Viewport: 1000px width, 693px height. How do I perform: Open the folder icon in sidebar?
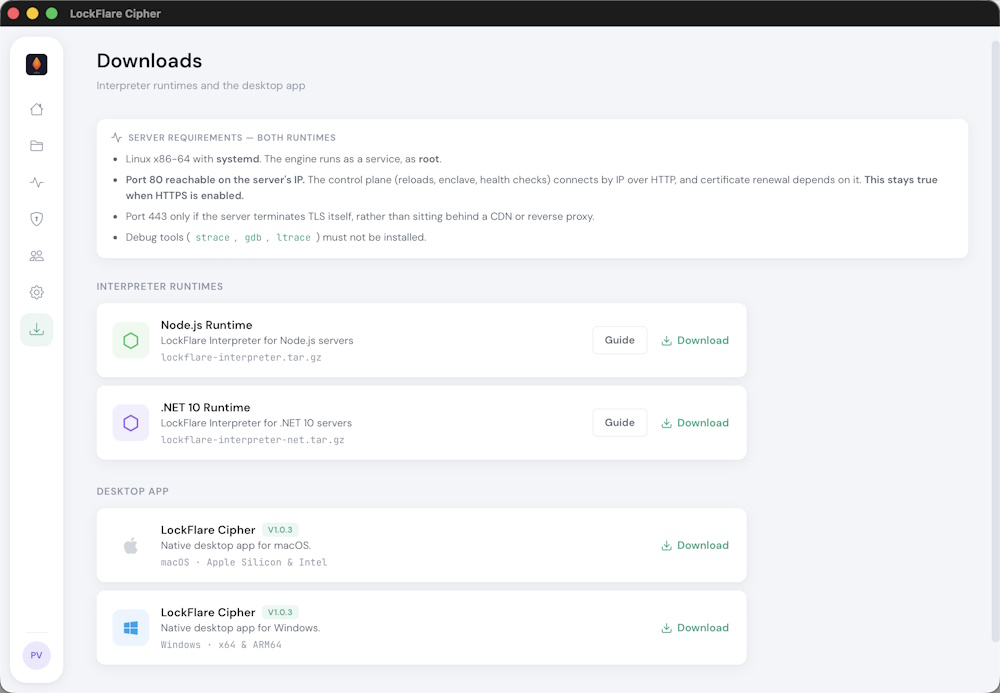point(36,146)
